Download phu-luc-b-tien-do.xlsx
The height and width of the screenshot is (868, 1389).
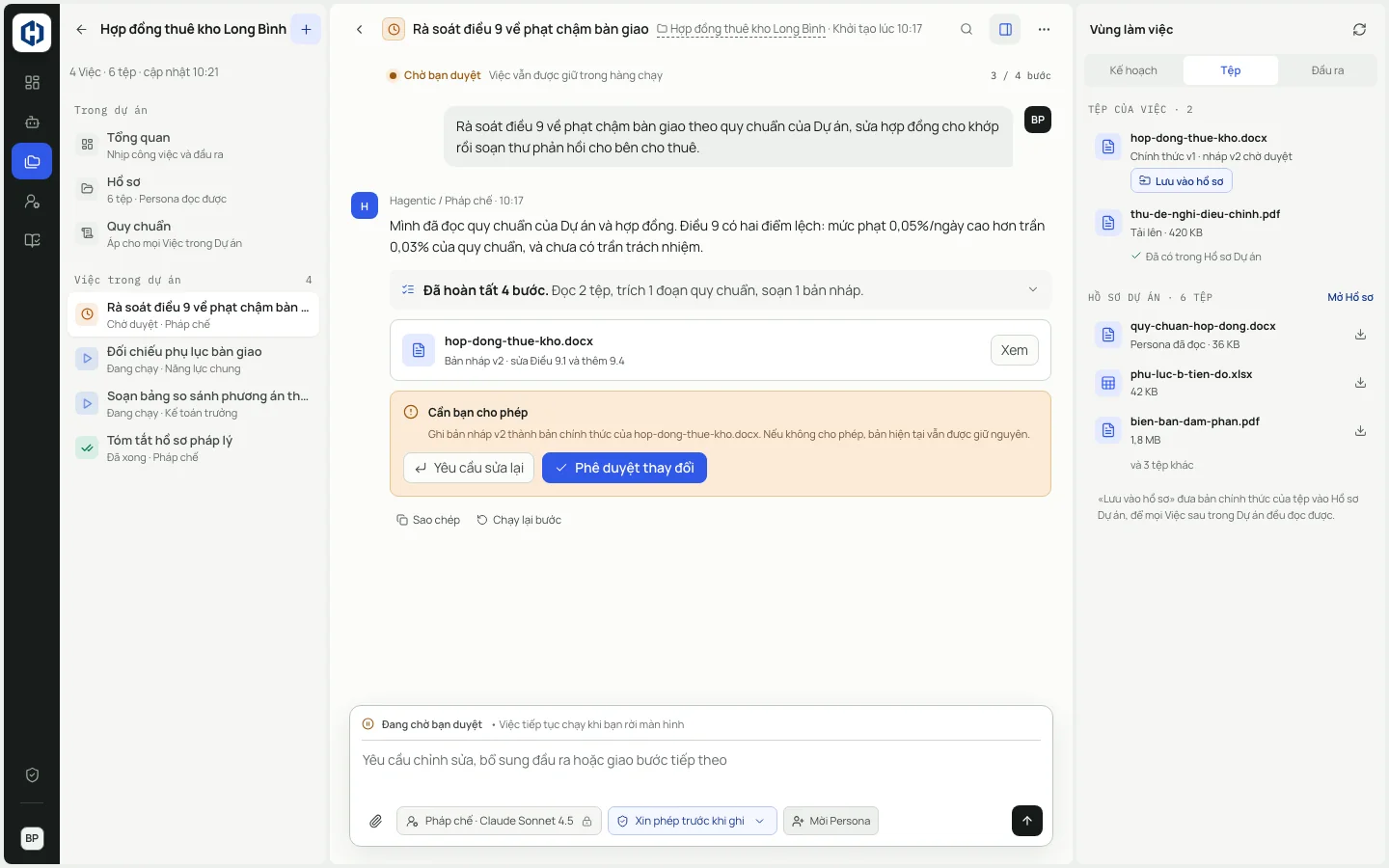click(1360, 383)
